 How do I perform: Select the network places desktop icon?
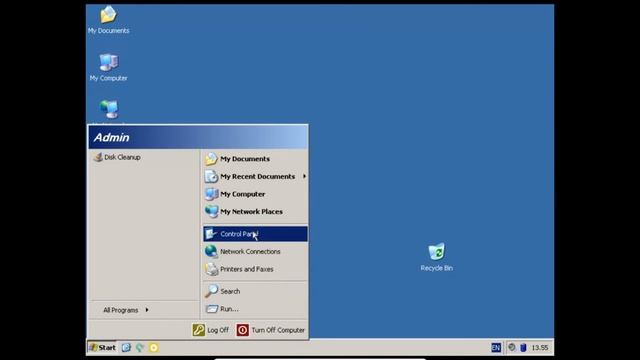tap(109, 109)
